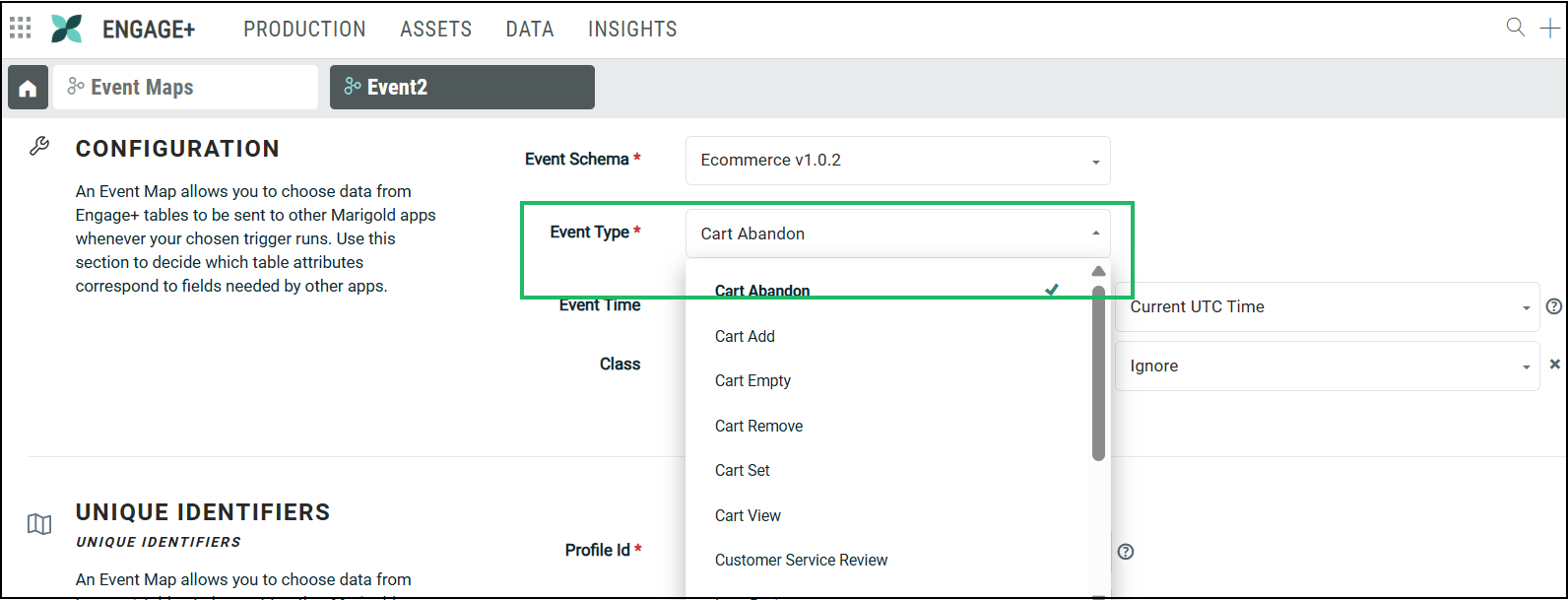The image size is (1568, 600).
Task: Open the PRODUCTION menu
Action: [304, 30]
